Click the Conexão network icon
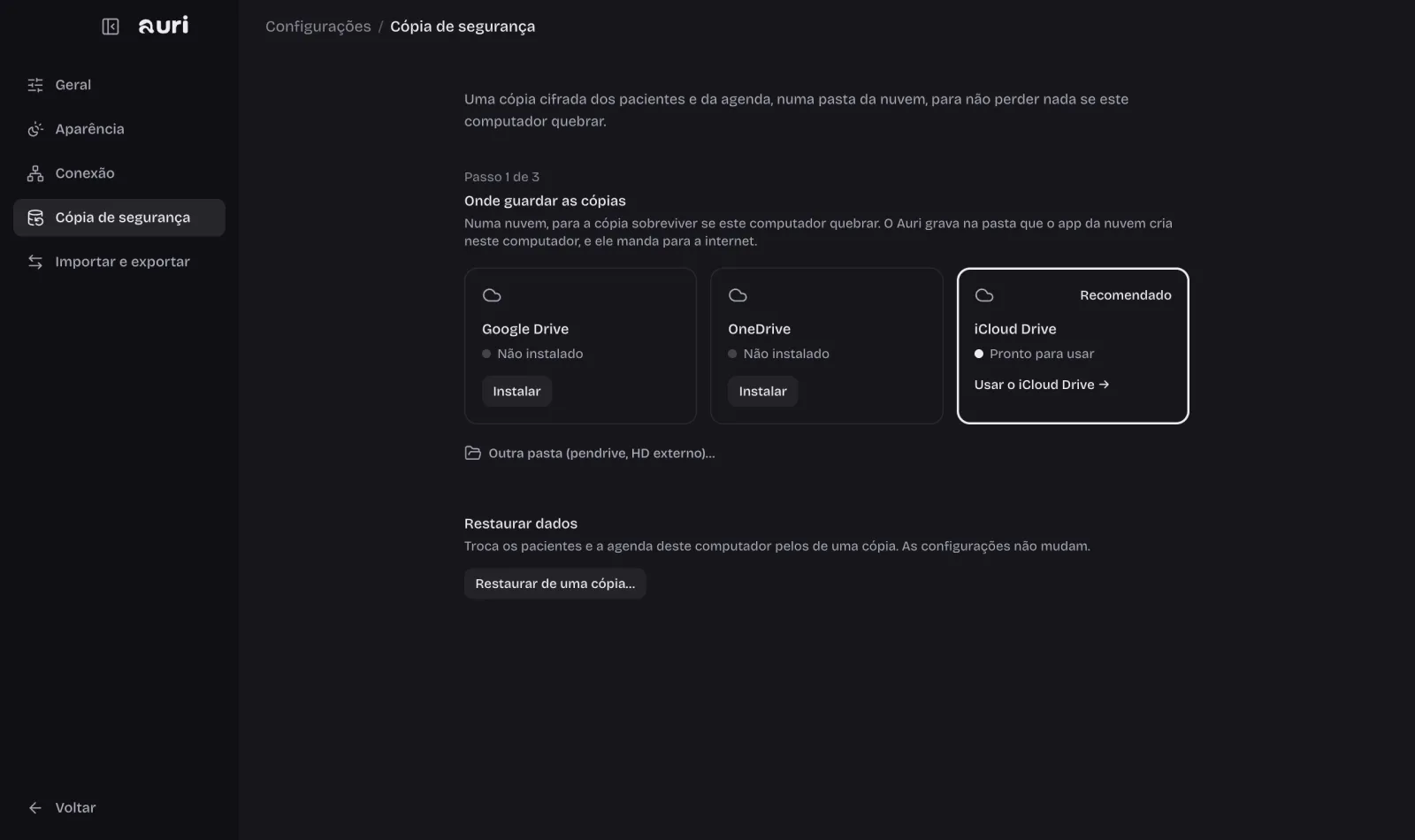1415x840 pixels. coord(35,173)
